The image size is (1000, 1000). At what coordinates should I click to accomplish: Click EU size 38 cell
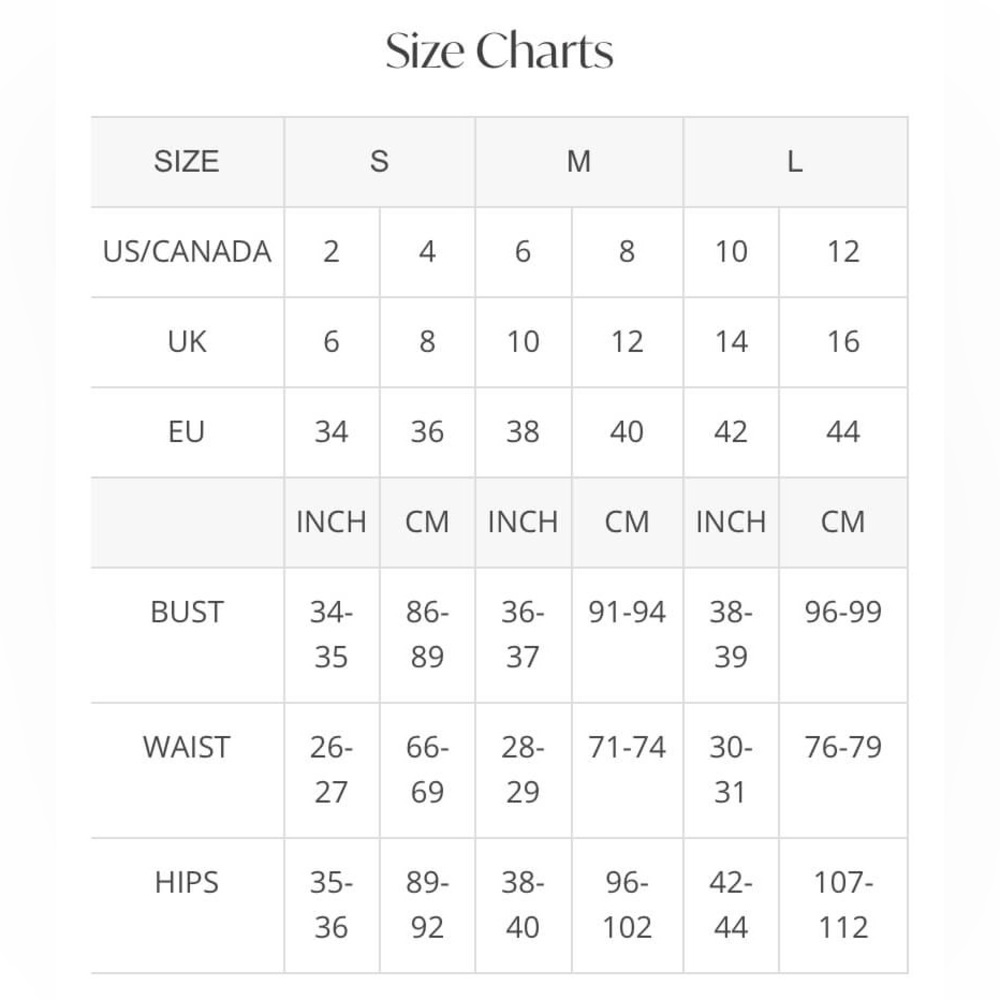click(523, 432)
